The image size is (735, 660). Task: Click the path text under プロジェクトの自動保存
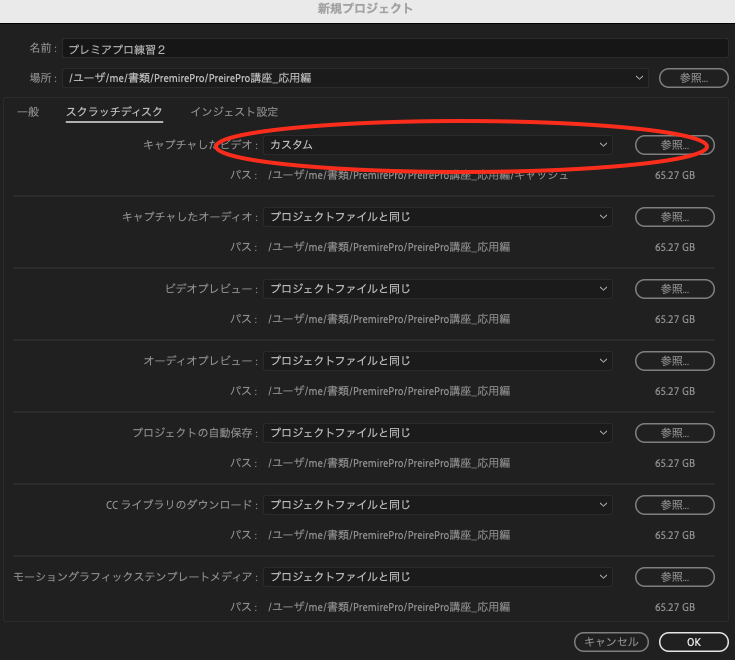point(389,463)
